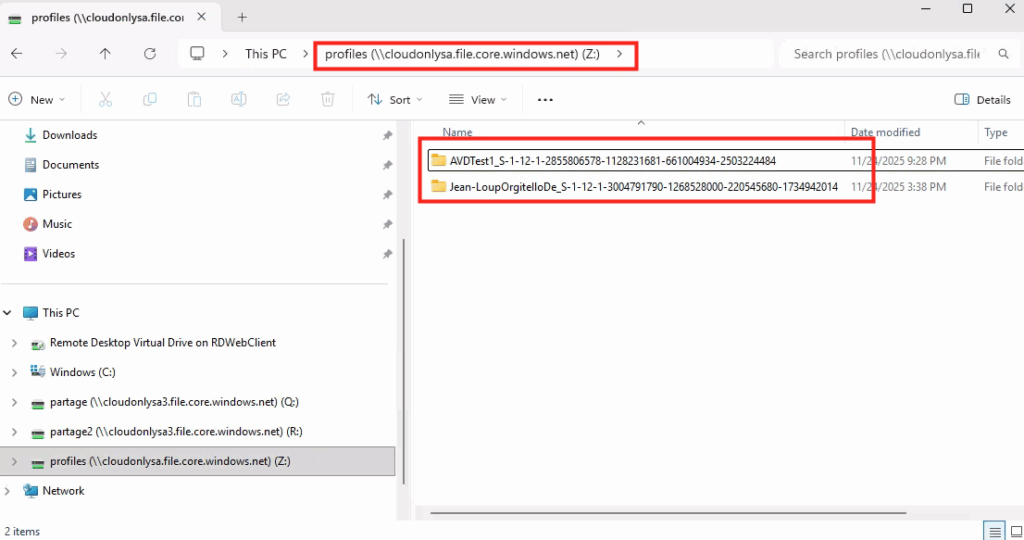
Task: Open the Sort dropdown menu
Action: (x=395, y=99)
